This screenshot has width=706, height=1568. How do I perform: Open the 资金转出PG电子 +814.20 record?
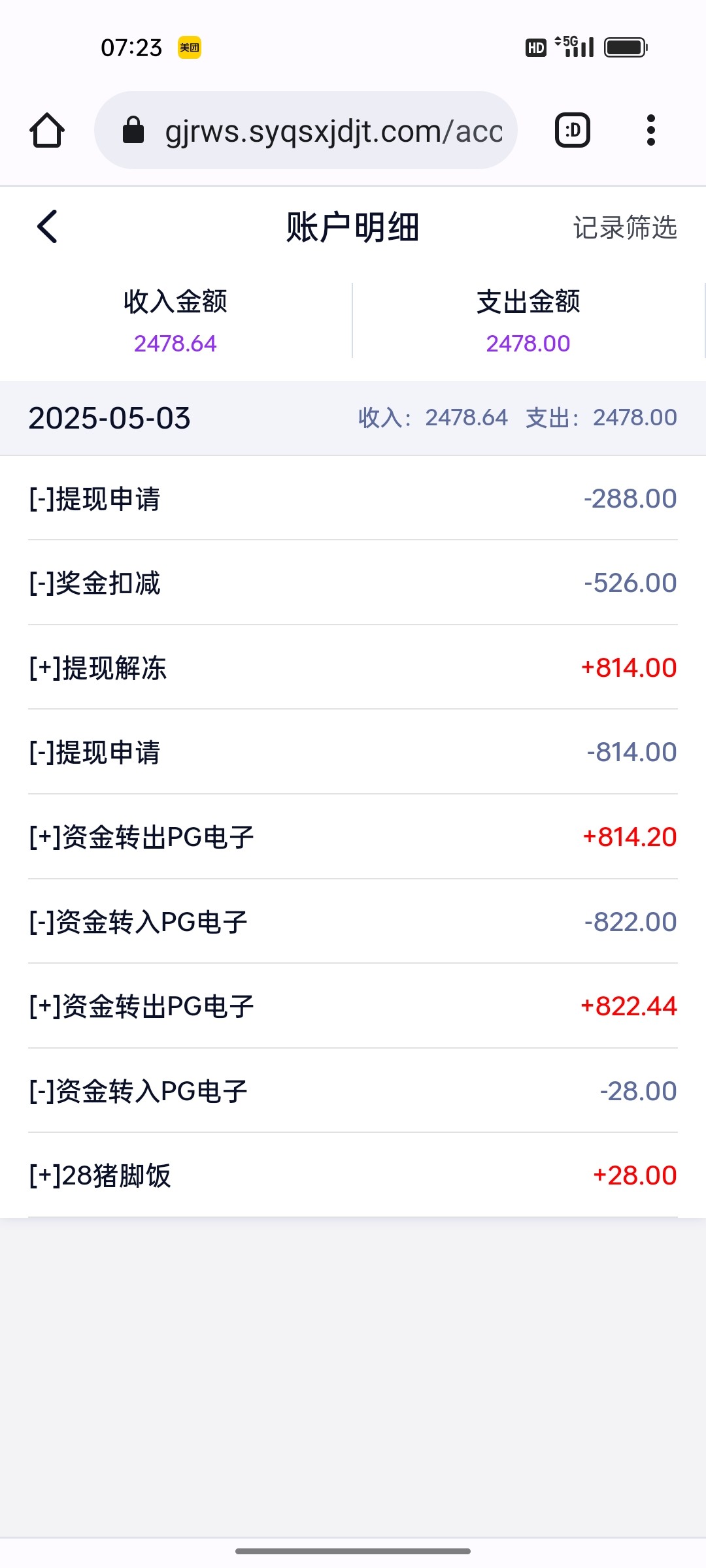[x=353, y=837]
